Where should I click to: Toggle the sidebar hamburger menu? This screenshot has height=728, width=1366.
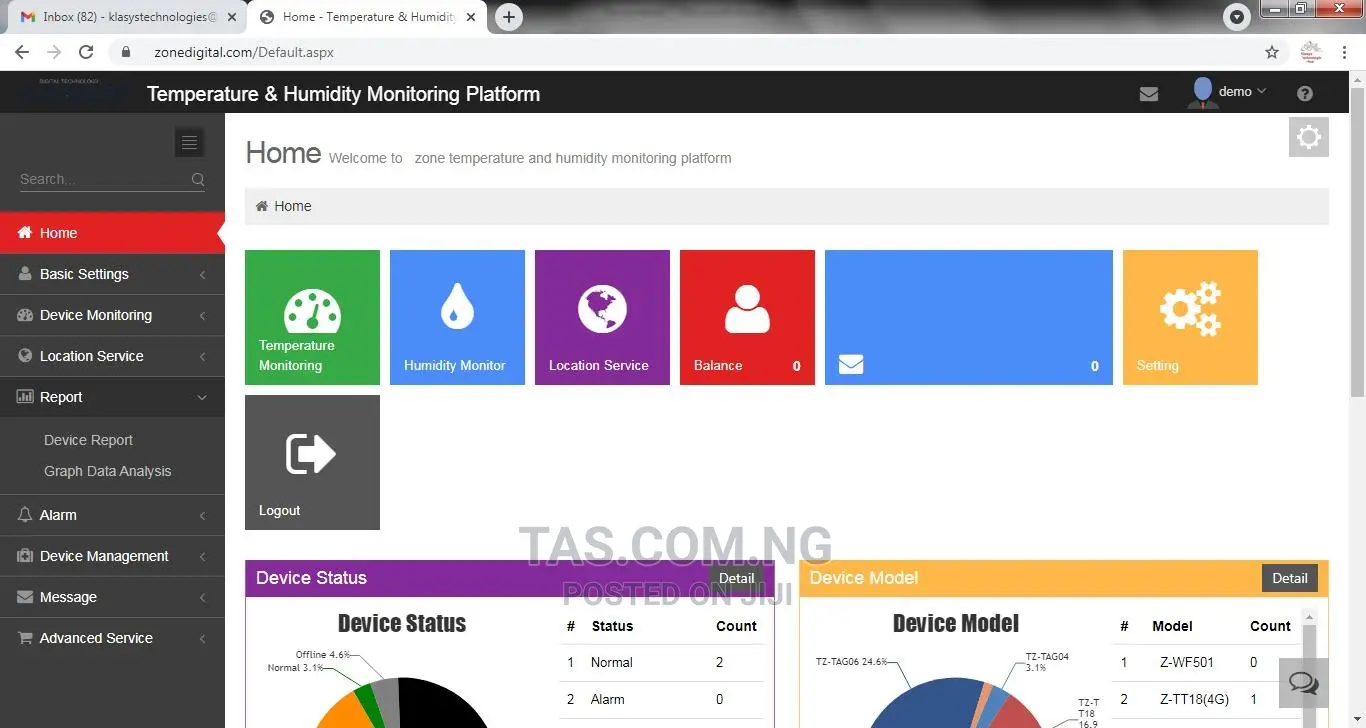pyautogui.click(x=189, y=143)
